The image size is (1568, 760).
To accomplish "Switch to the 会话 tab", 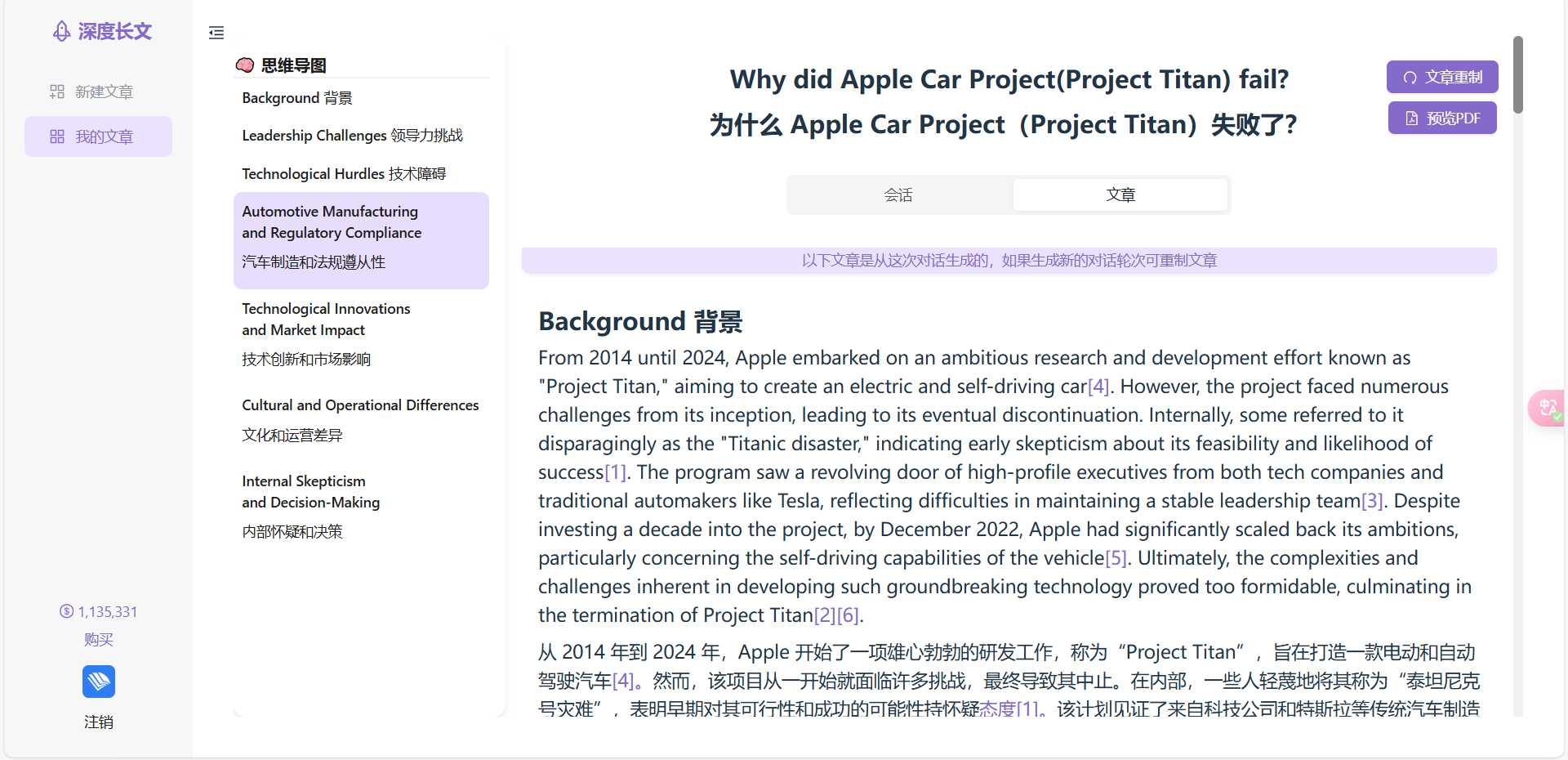I will click(898, 194).
